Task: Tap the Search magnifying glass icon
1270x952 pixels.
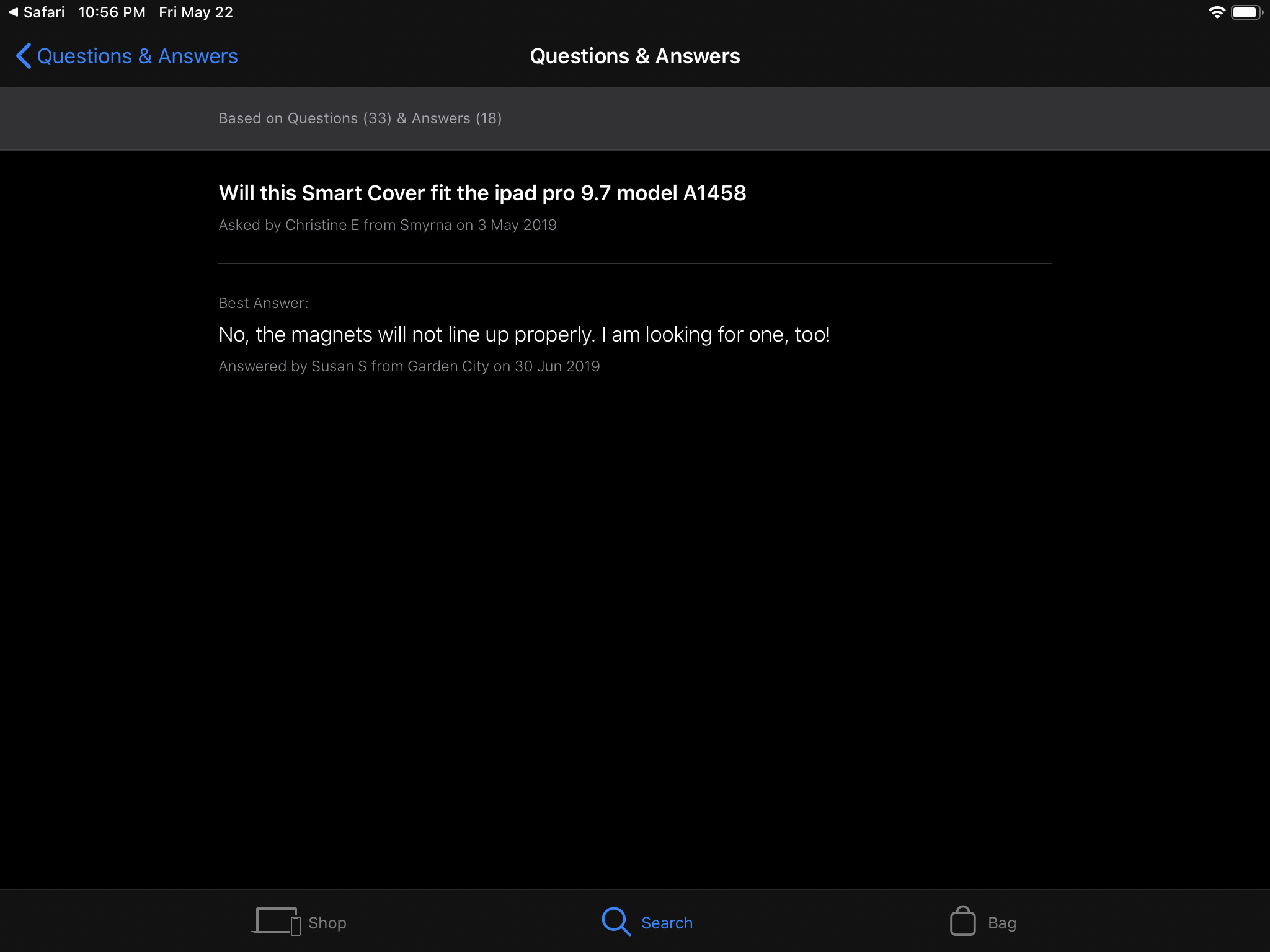Action: pyautogui.click(x=616, y=922)
